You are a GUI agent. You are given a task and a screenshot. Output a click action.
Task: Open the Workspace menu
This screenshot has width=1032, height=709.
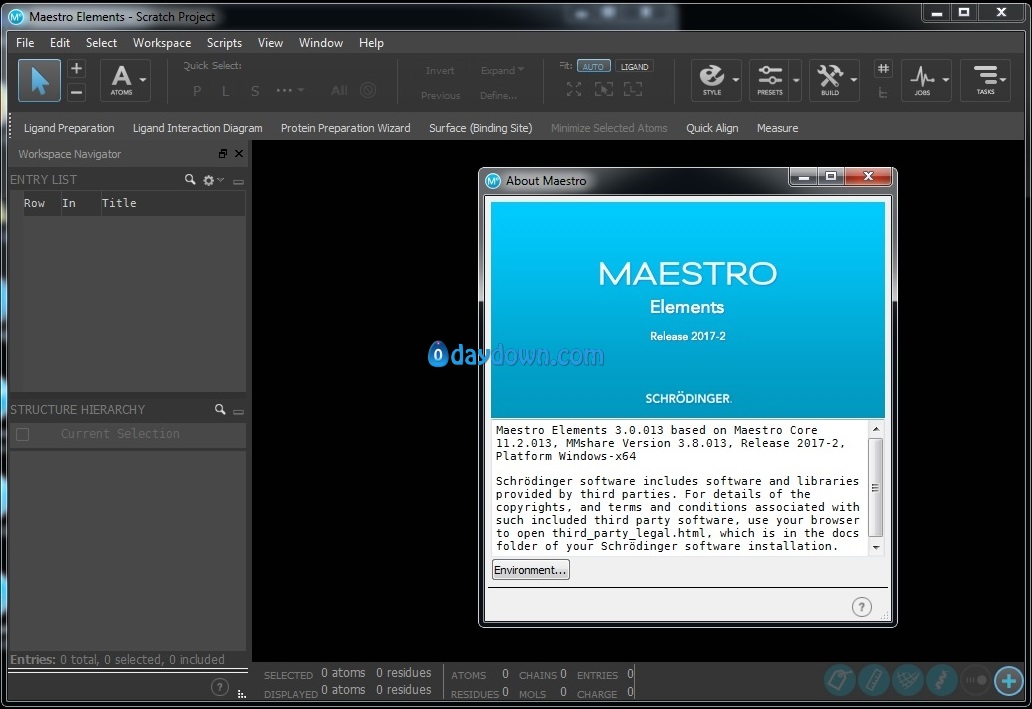[x=162, y=43]
